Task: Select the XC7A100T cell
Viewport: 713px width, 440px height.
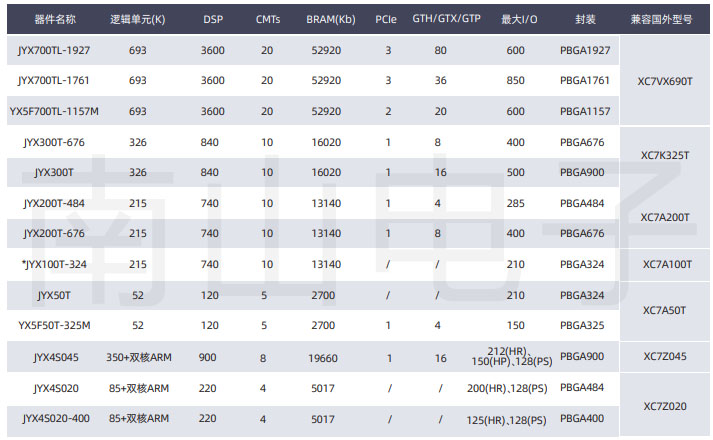Action: pos(667,265)
